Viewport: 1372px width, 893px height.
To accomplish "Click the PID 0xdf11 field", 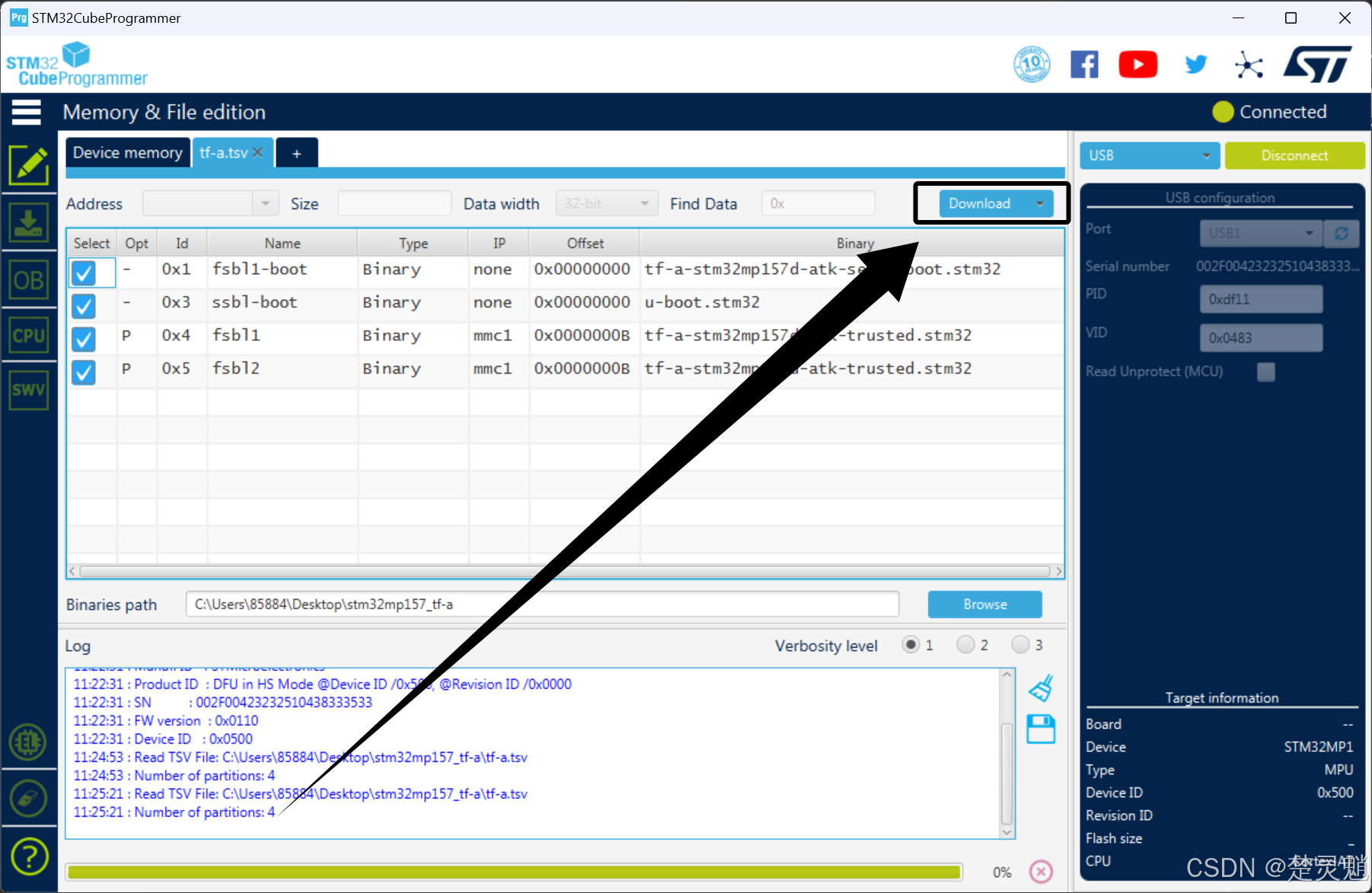I will 1261,299.
